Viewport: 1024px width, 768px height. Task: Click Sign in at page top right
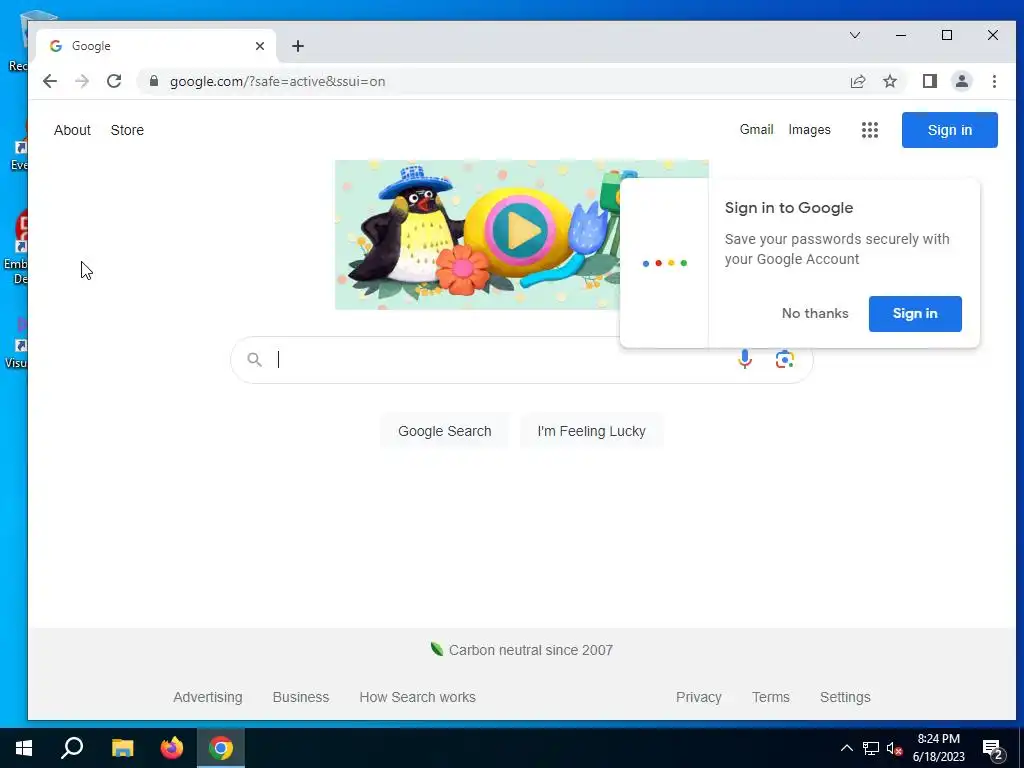tap(950, 130)
